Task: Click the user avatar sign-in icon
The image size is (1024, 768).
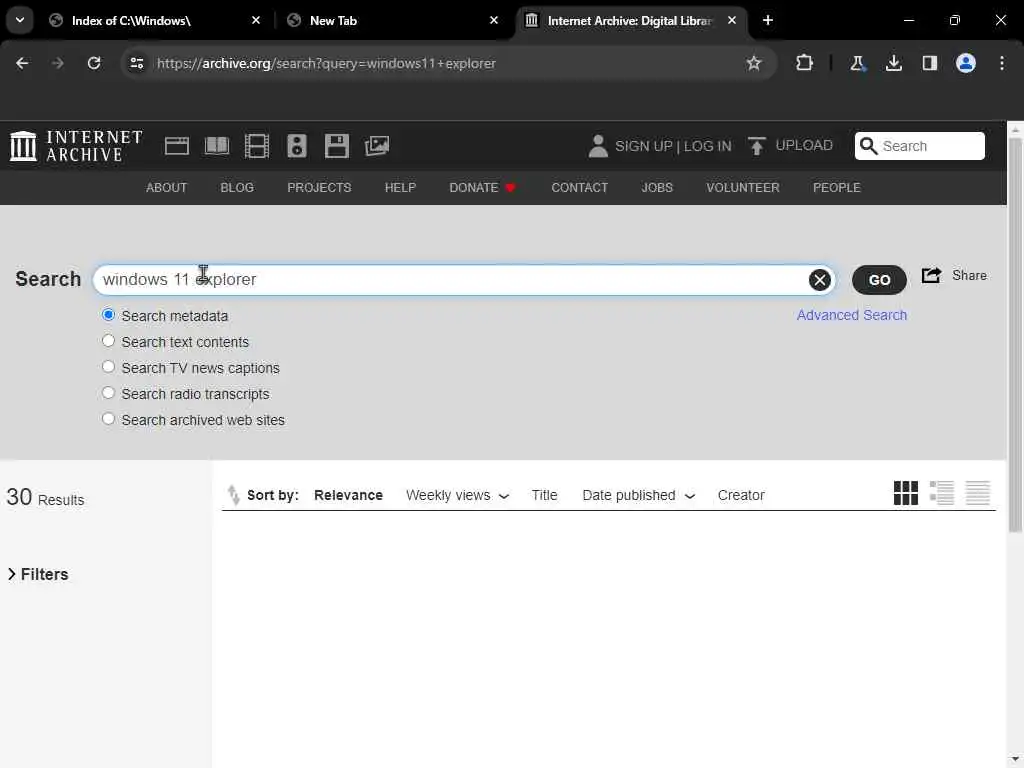Action: [x=598, y=146]
